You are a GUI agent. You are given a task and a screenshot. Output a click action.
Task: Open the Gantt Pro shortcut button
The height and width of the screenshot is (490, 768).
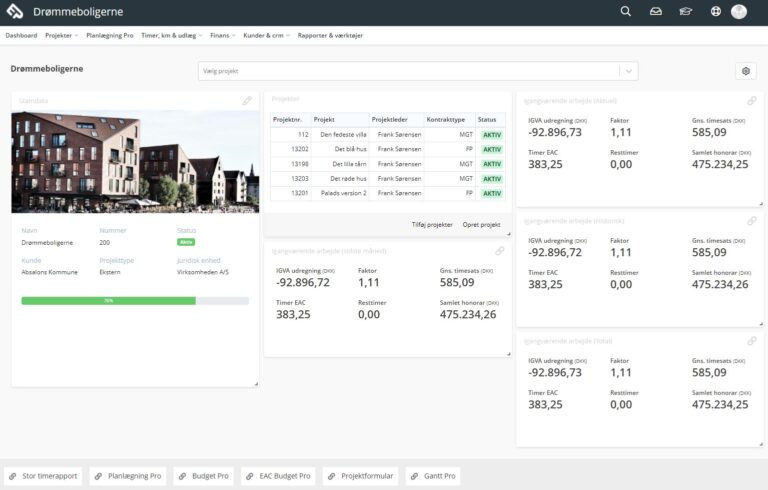432,476
